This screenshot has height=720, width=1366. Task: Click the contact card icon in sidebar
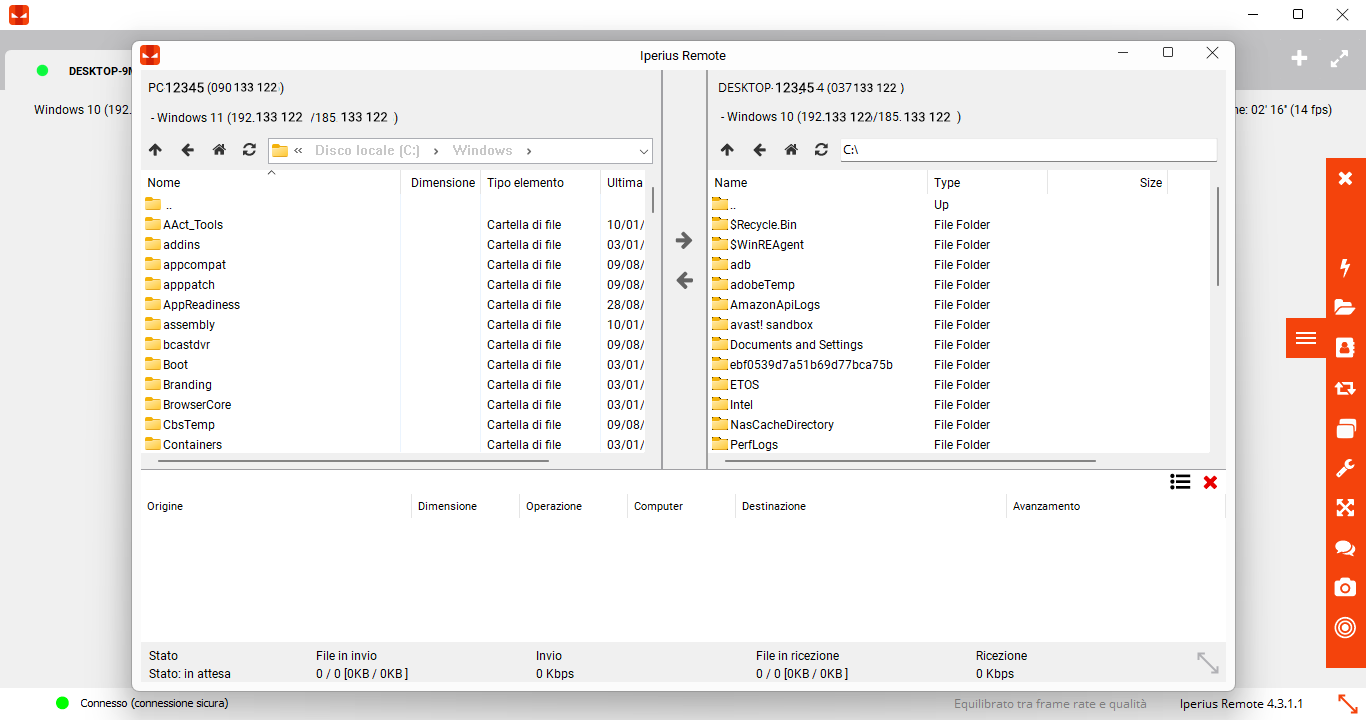[x=1345, y=347]
